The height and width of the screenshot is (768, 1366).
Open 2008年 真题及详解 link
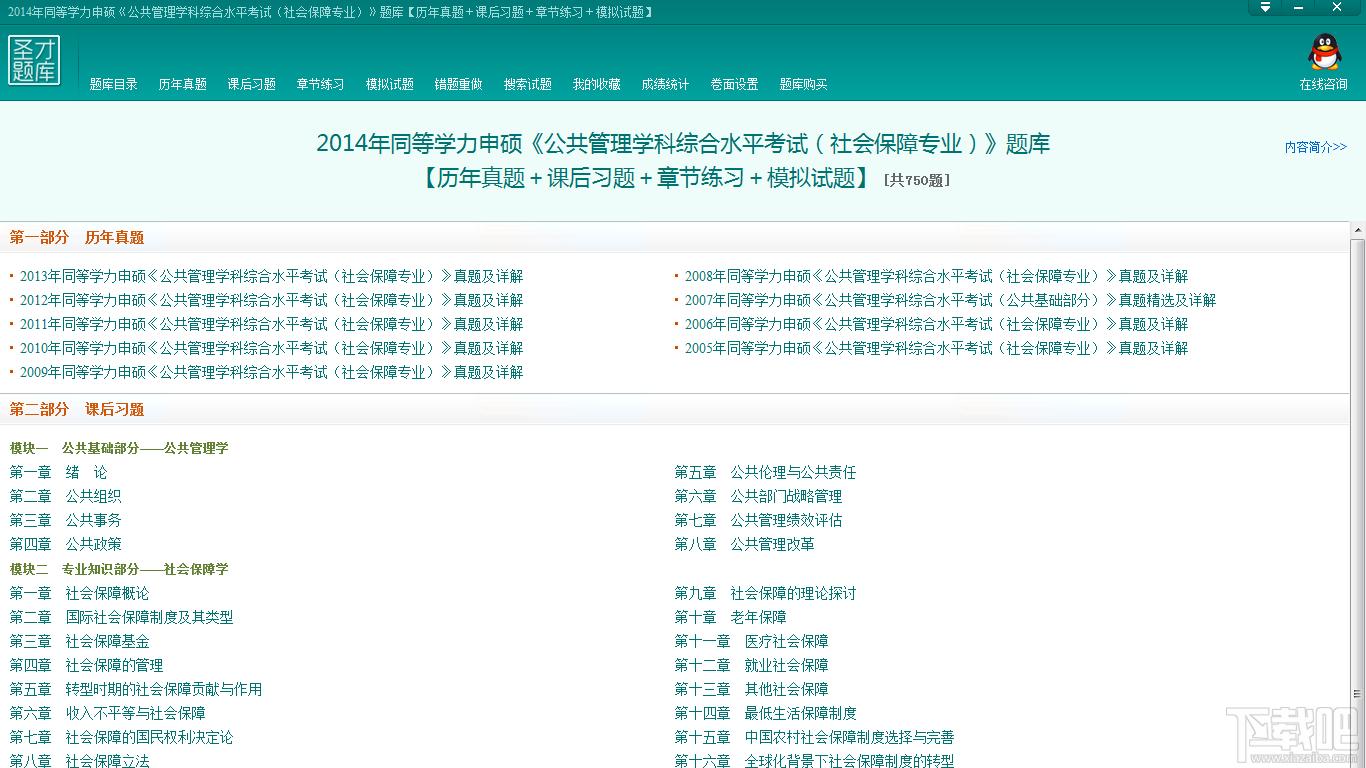pos(936,277)
